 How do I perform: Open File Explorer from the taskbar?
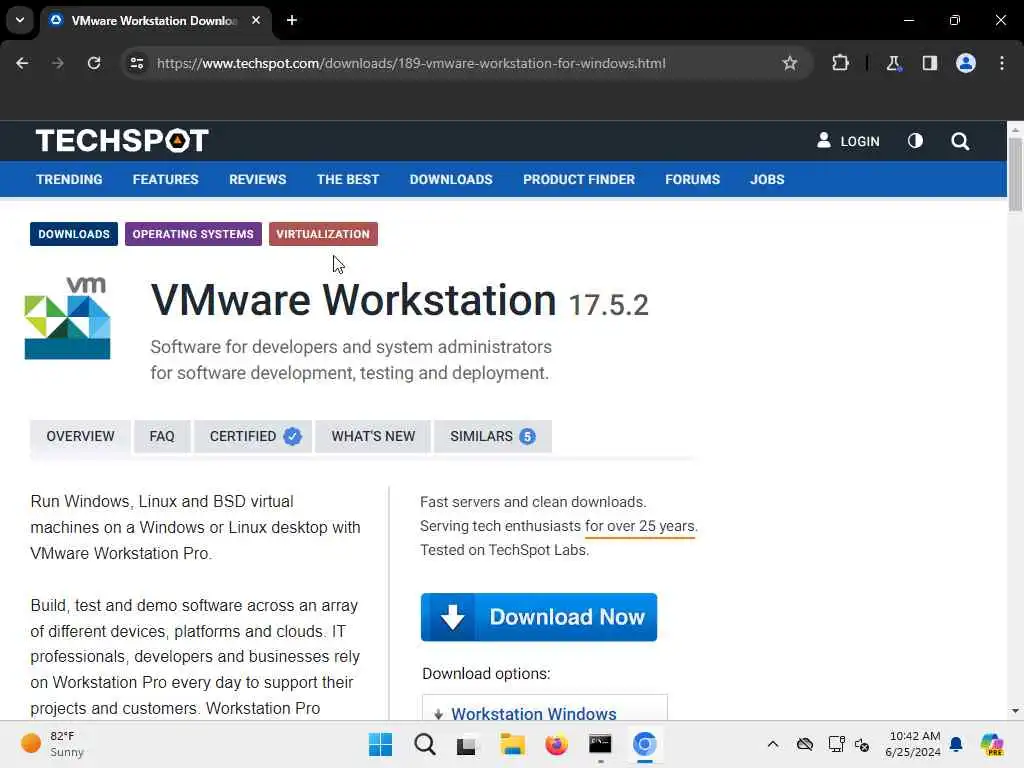point(513,744)
